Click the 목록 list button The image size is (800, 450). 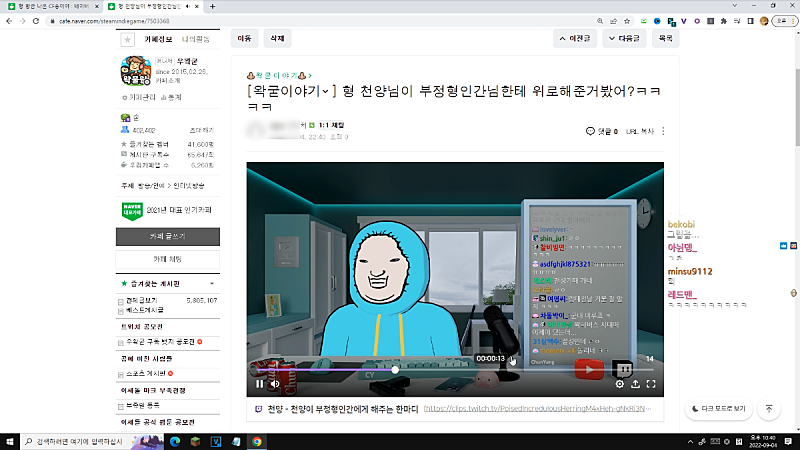click(x=665, y=38)
